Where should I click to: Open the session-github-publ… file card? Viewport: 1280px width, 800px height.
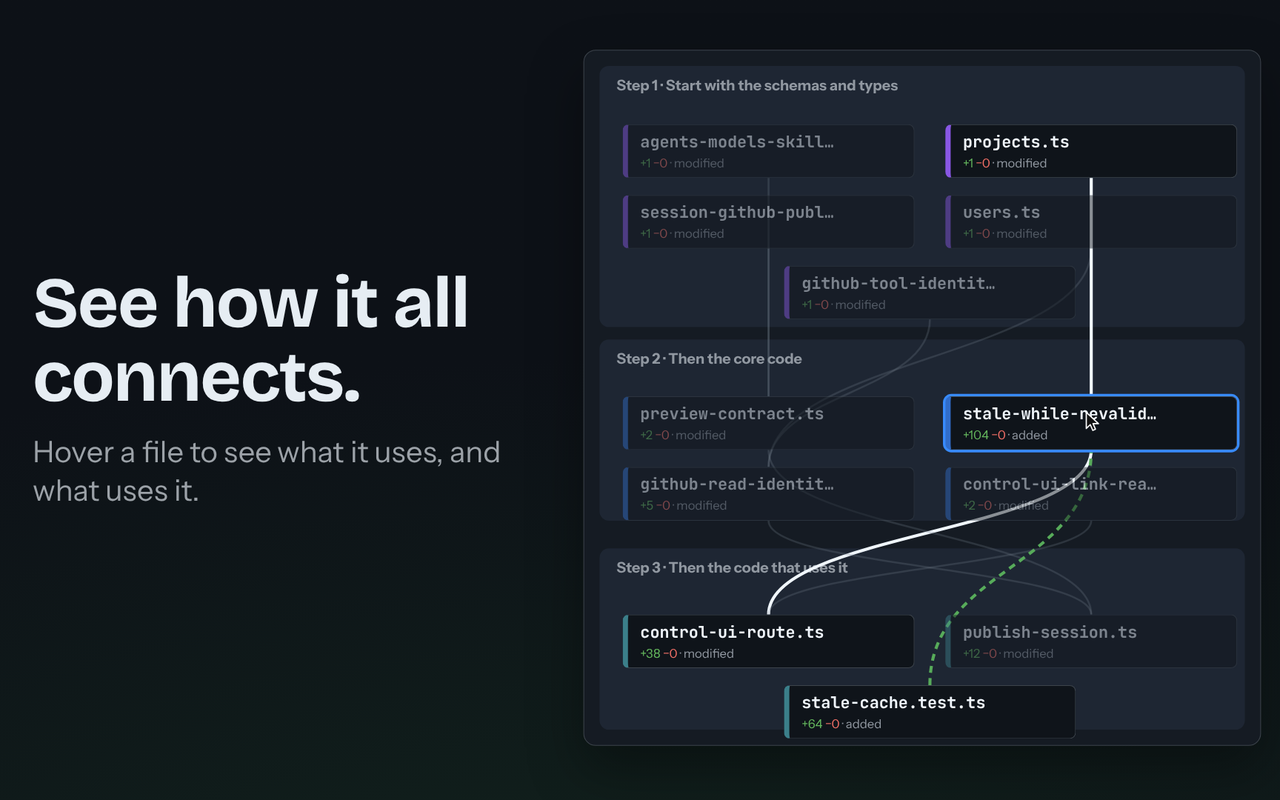768,222
